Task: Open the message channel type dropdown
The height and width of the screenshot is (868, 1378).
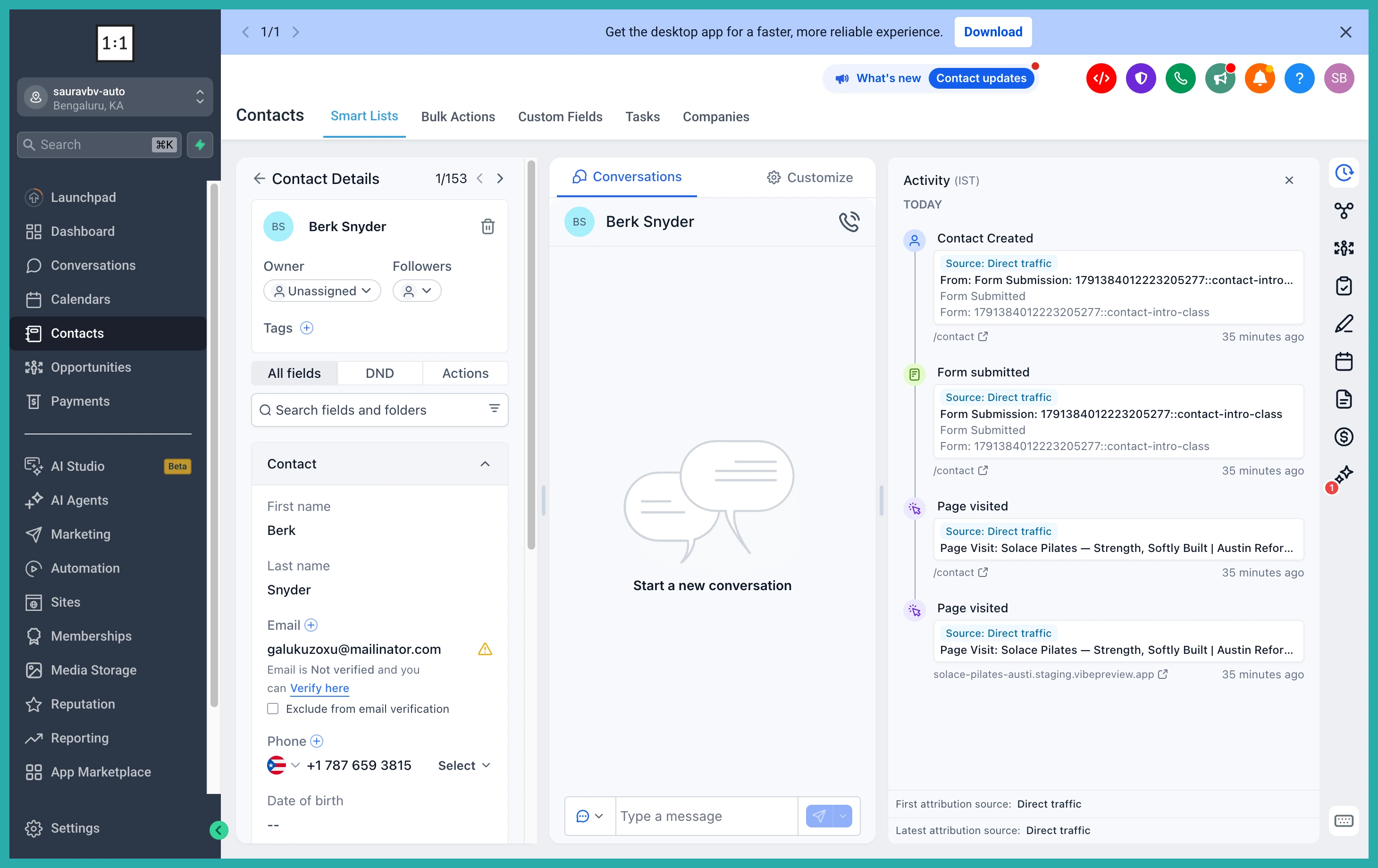Action: click(x=590, y=816)
